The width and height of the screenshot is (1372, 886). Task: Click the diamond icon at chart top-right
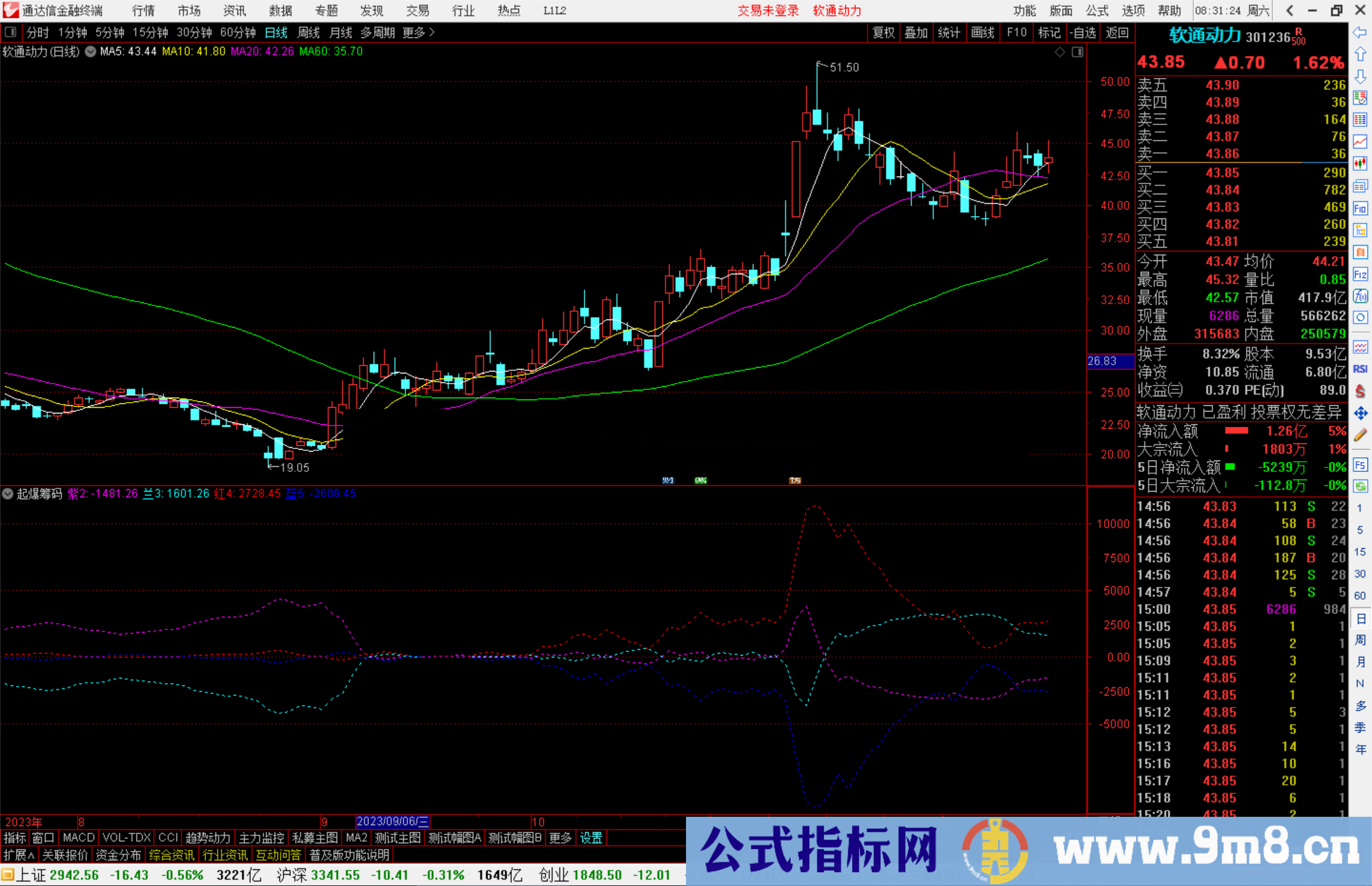tap(1059, 52)
